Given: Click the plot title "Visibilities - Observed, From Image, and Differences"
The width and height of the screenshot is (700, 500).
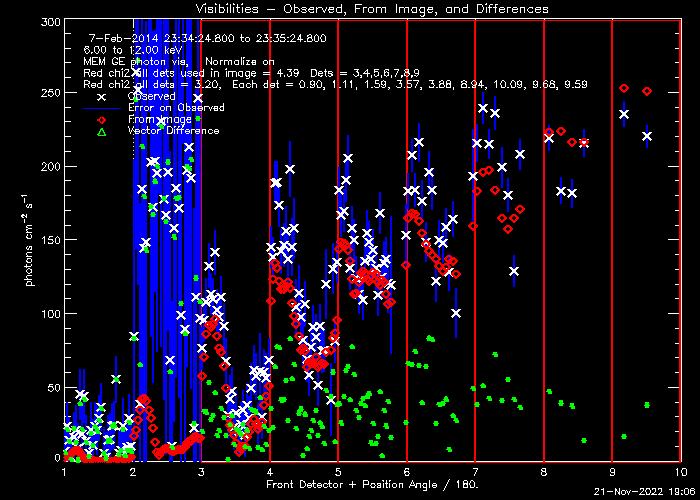Looking at the screenshot, I should coord(372,8).
